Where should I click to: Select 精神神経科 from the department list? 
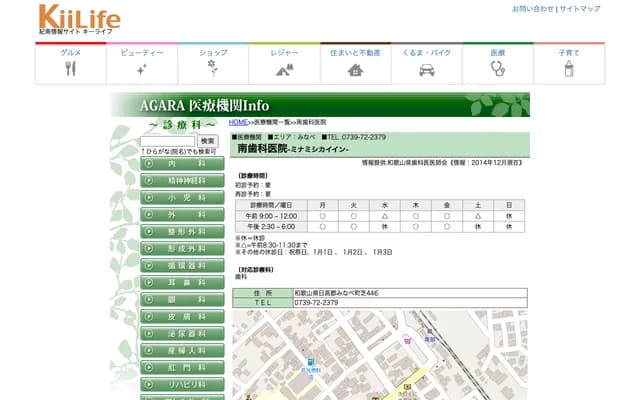coord(175,181)
